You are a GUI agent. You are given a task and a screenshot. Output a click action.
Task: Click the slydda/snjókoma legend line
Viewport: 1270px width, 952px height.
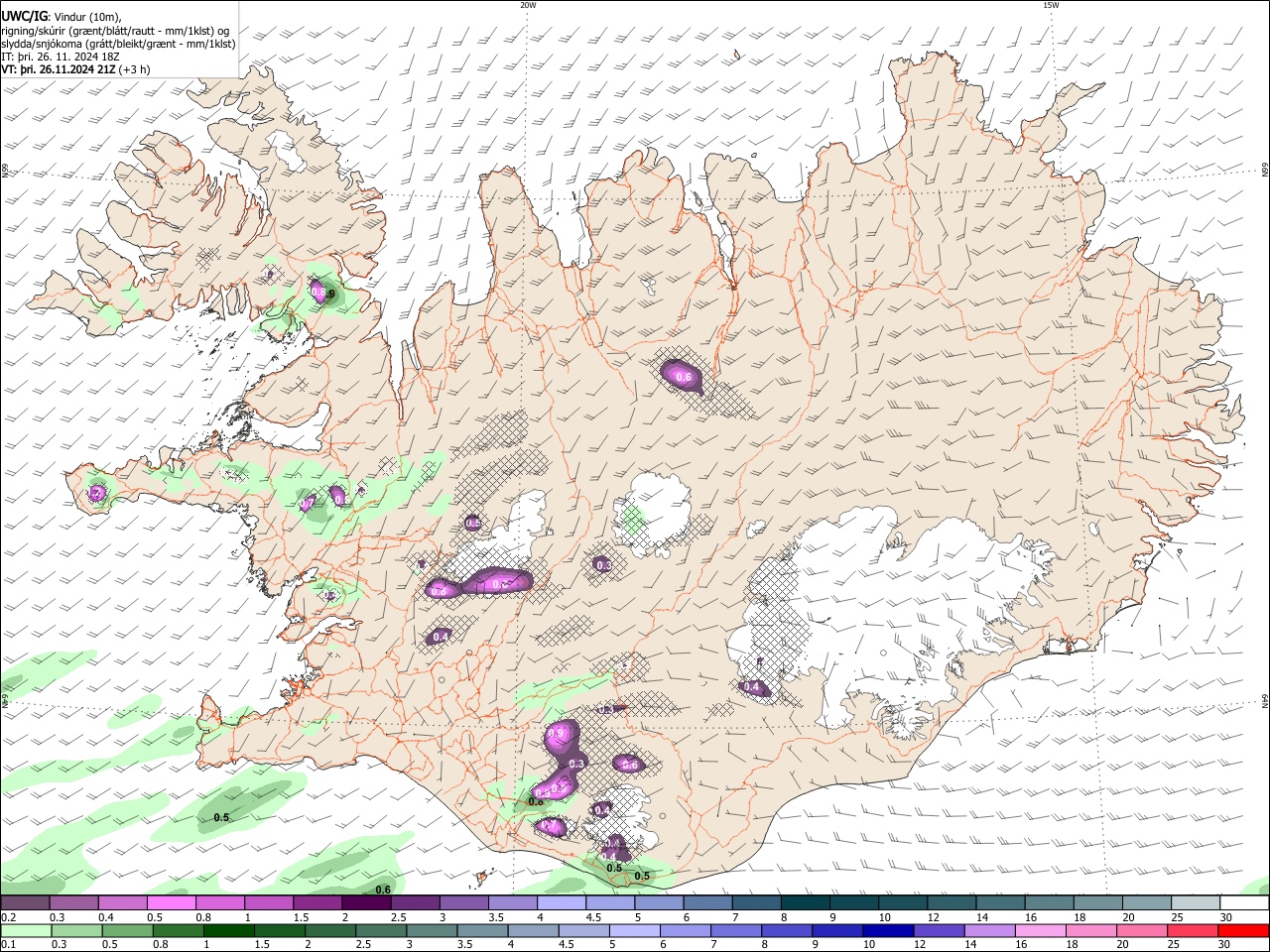118,44
